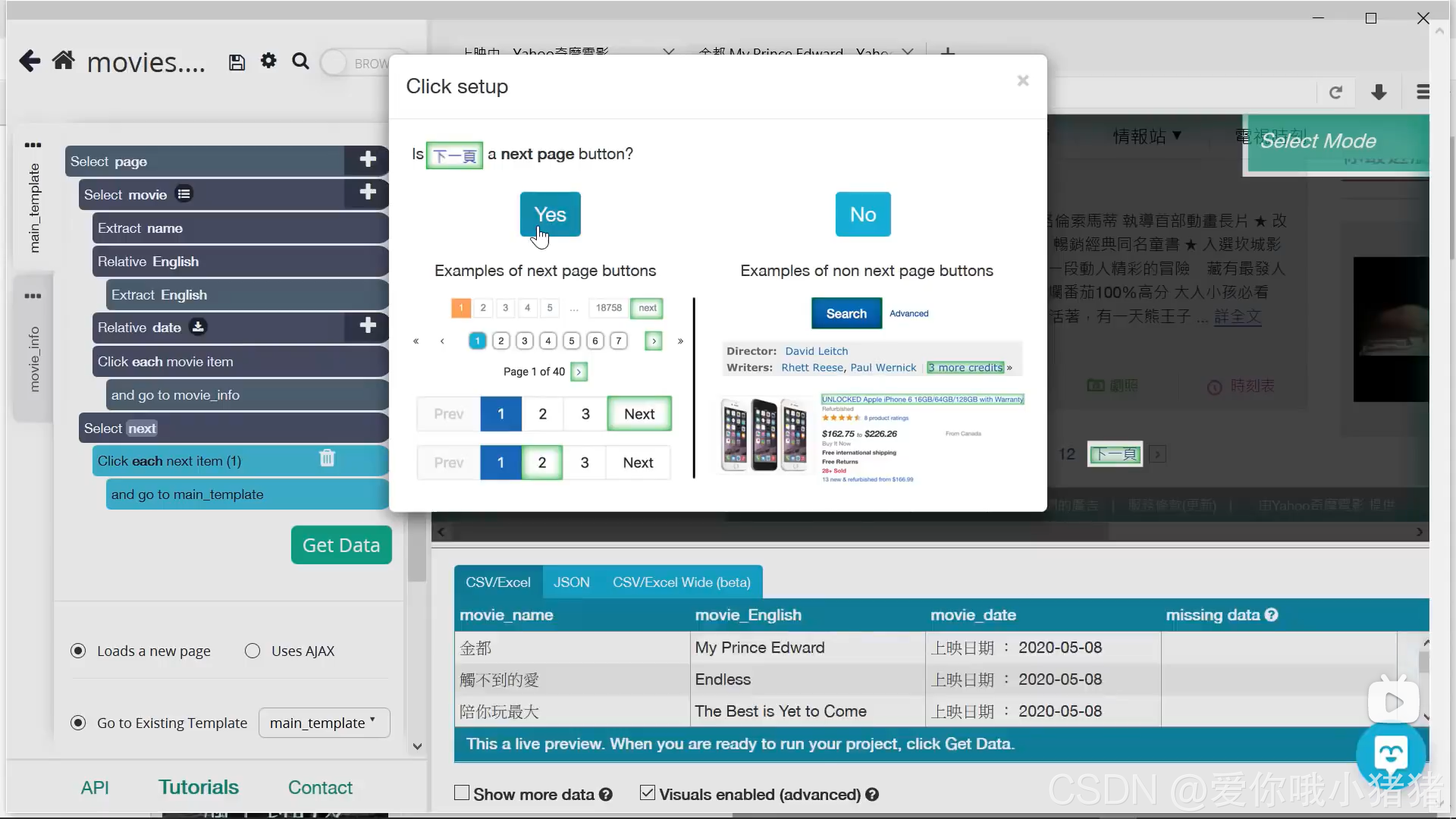Open the browser hamburger menu
This screenshot has height=819, width=1456.
(x=1423, y=92)
